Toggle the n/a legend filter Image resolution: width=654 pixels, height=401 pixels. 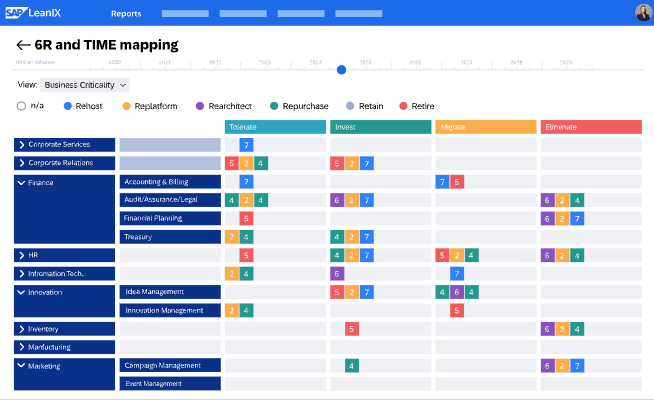[22, 106]
